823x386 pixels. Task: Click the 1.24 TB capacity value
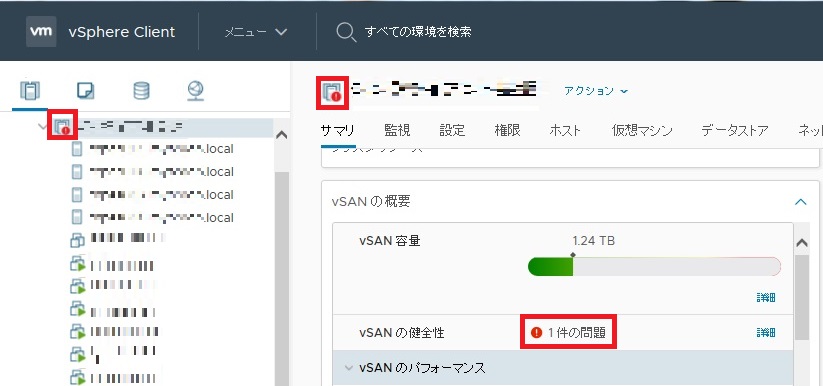click(594, 241)
